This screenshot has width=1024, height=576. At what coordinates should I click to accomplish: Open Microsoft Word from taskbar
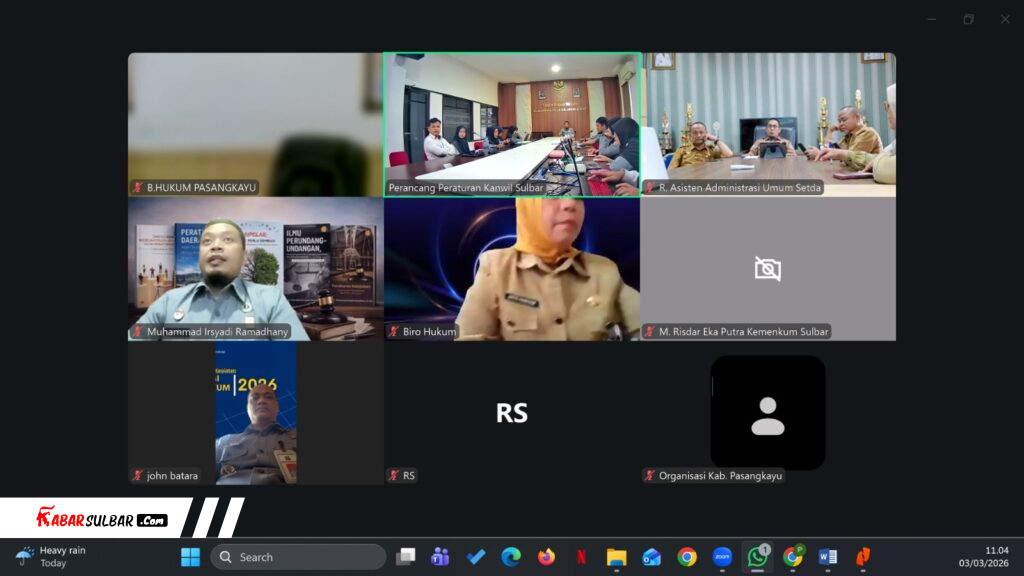[827, 557]
